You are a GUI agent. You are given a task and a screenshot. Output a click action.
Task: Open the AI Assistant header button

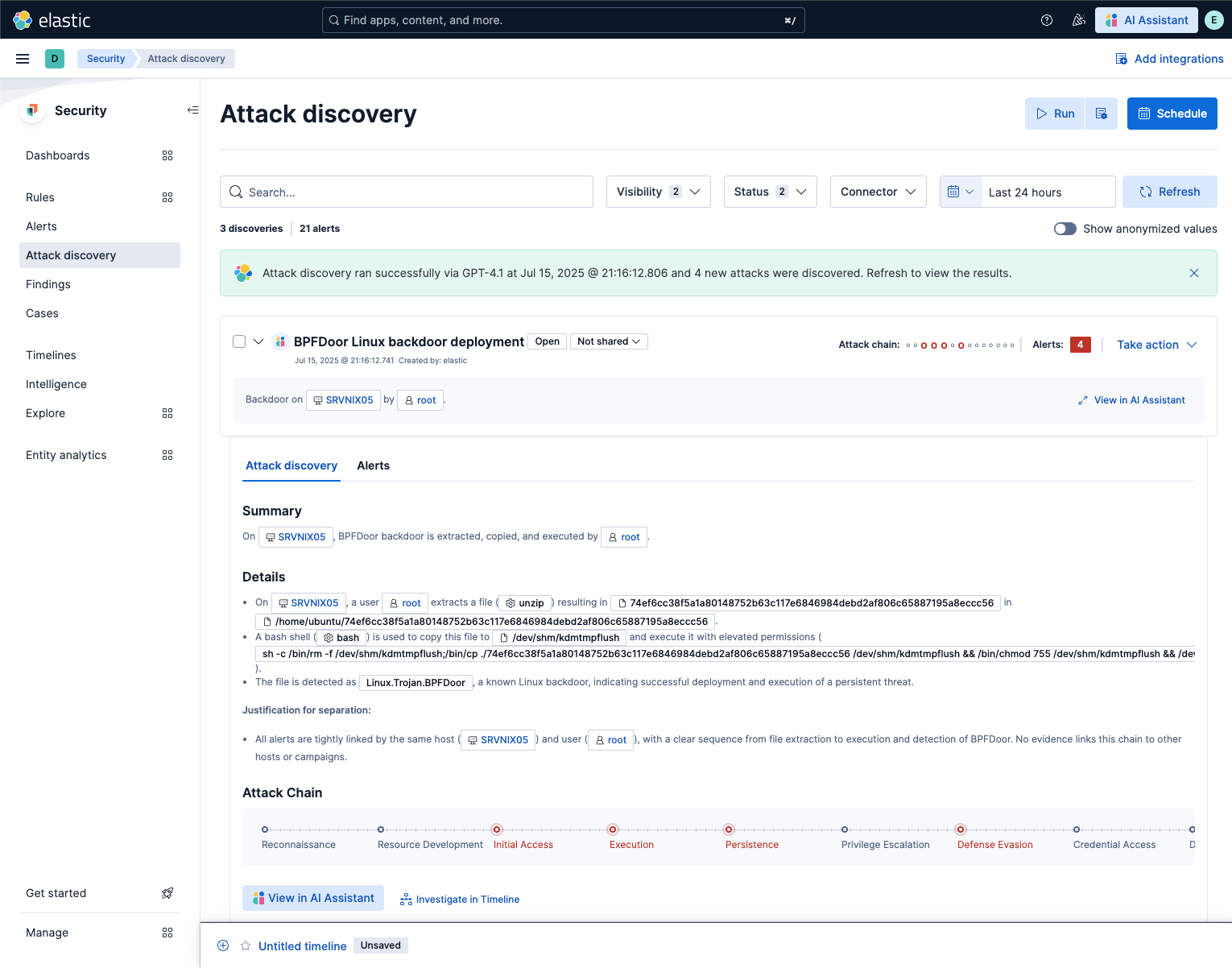[1146, 20]
